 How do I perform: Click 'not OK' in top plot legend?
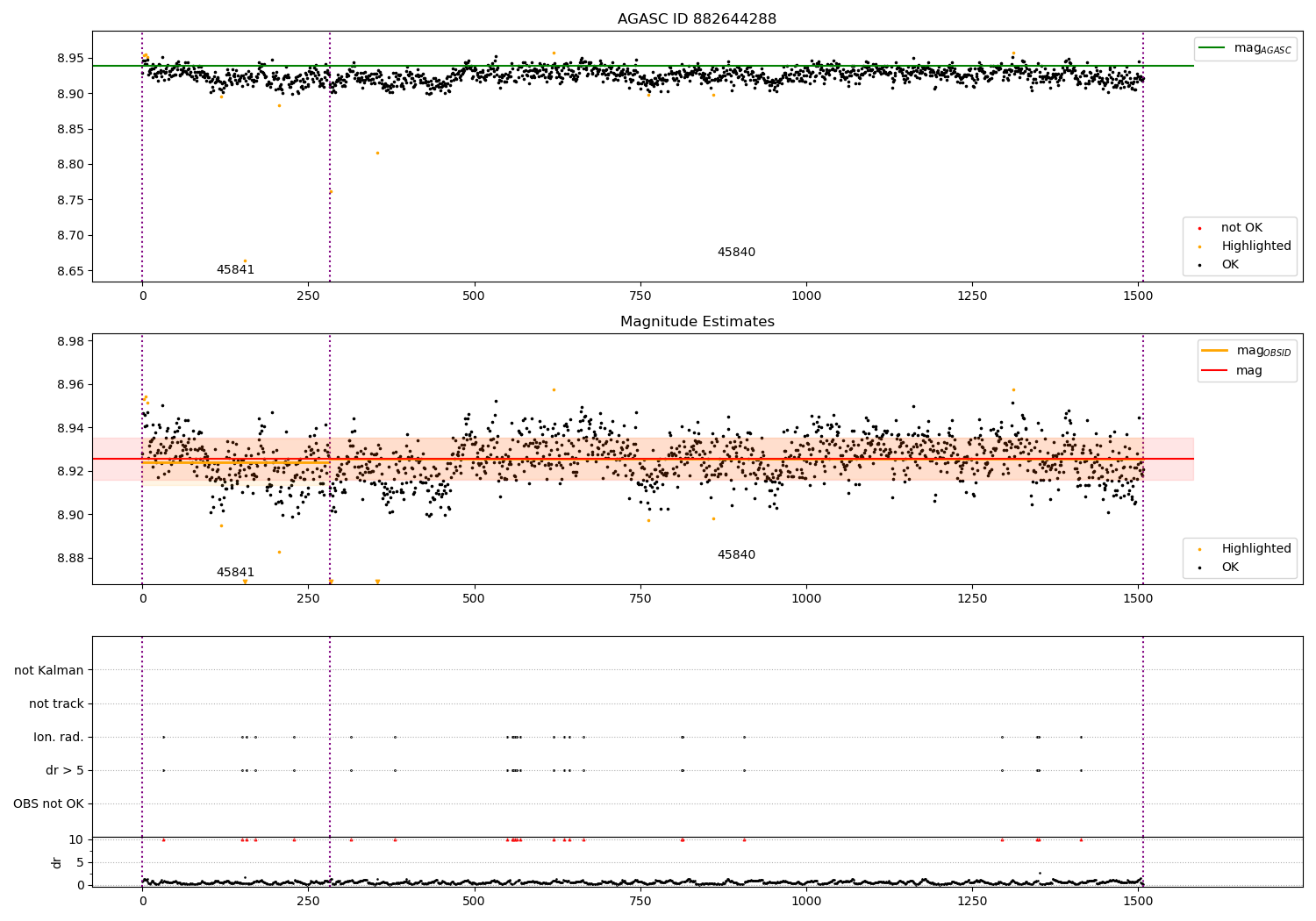coord(1241,228)
